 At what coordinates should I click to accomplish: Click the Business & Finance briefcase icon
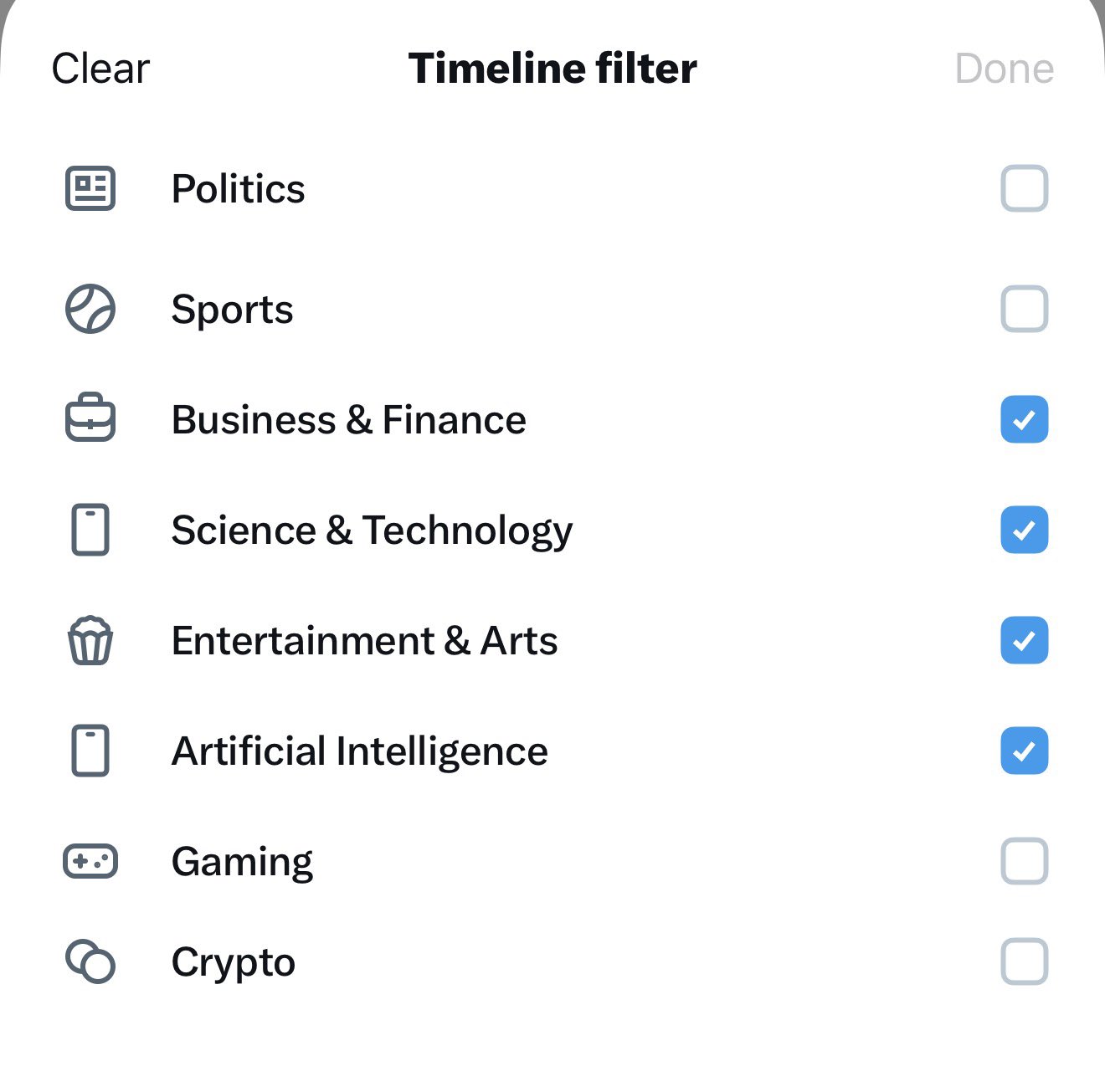point(90,418)
